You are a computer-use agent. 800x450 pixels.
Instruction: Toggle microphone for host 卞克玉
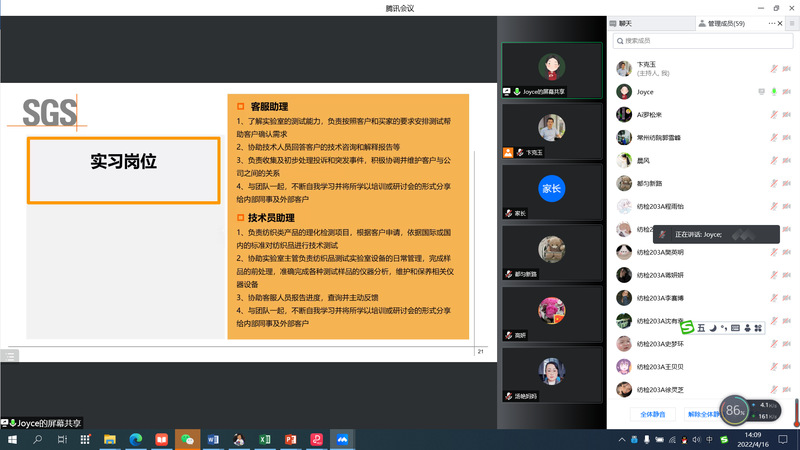[774, 69]
